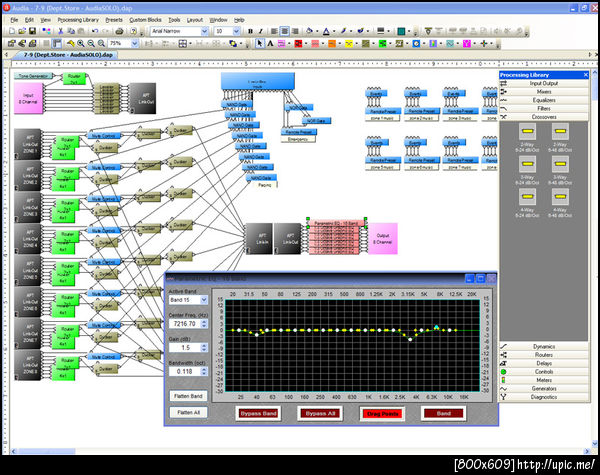
Task: Click the Cut scissors icon
Action: 60,31
